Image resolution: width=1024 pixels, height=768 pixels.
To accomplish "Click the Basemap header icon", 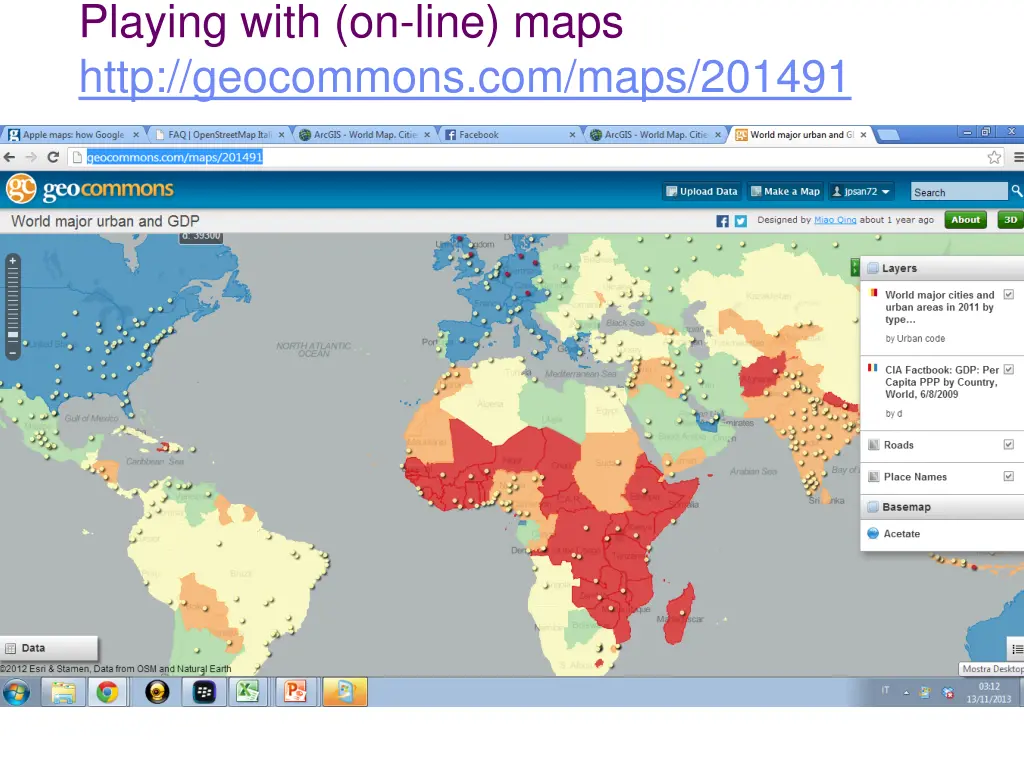I will tap(872, 507).
